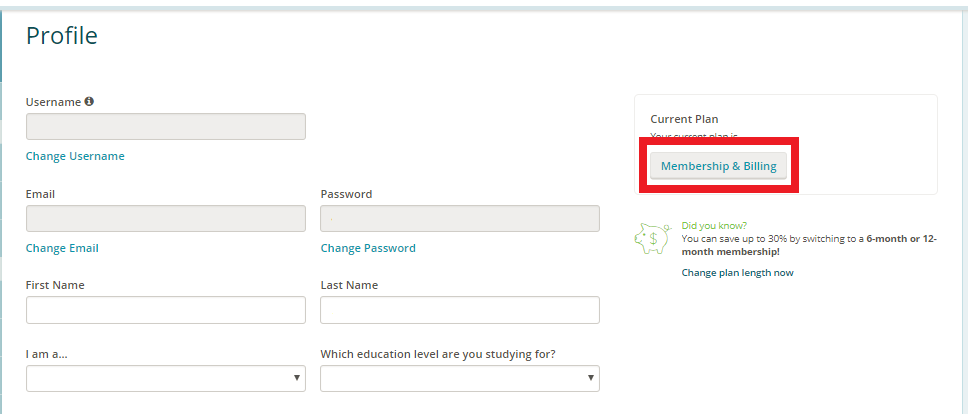Click the disabled Email field
Viewport: 968px width, 414px height.
(x=166, y=219)
